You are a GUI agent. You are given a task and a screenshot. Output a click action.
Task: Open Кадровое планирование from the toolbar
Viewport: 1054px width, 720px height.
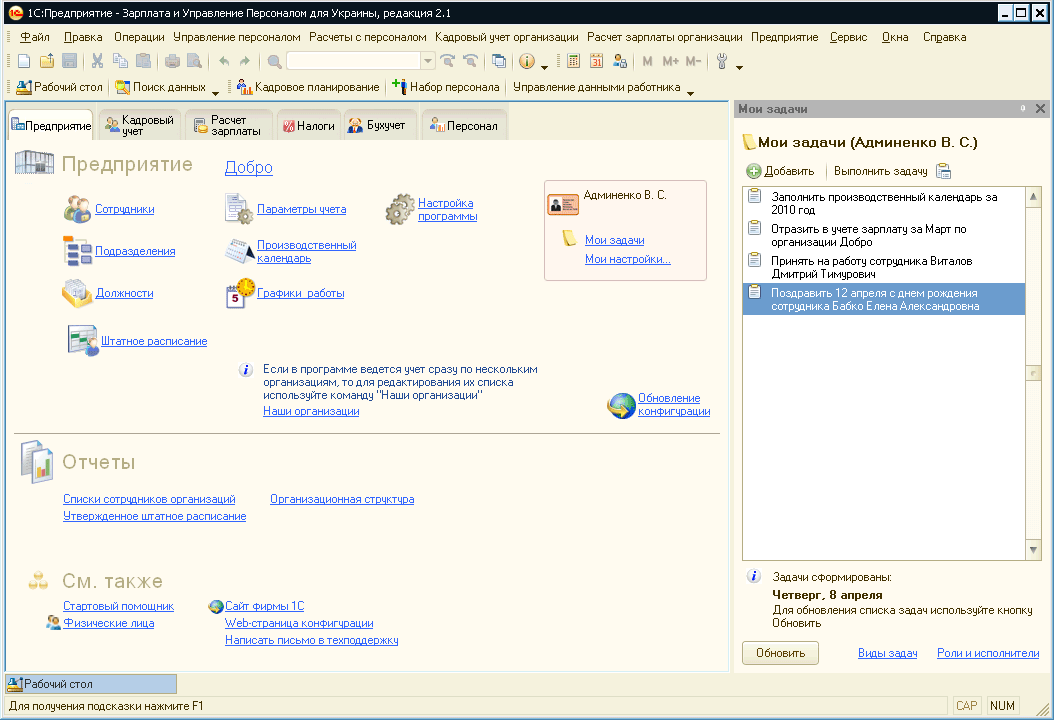click(308, 87)
